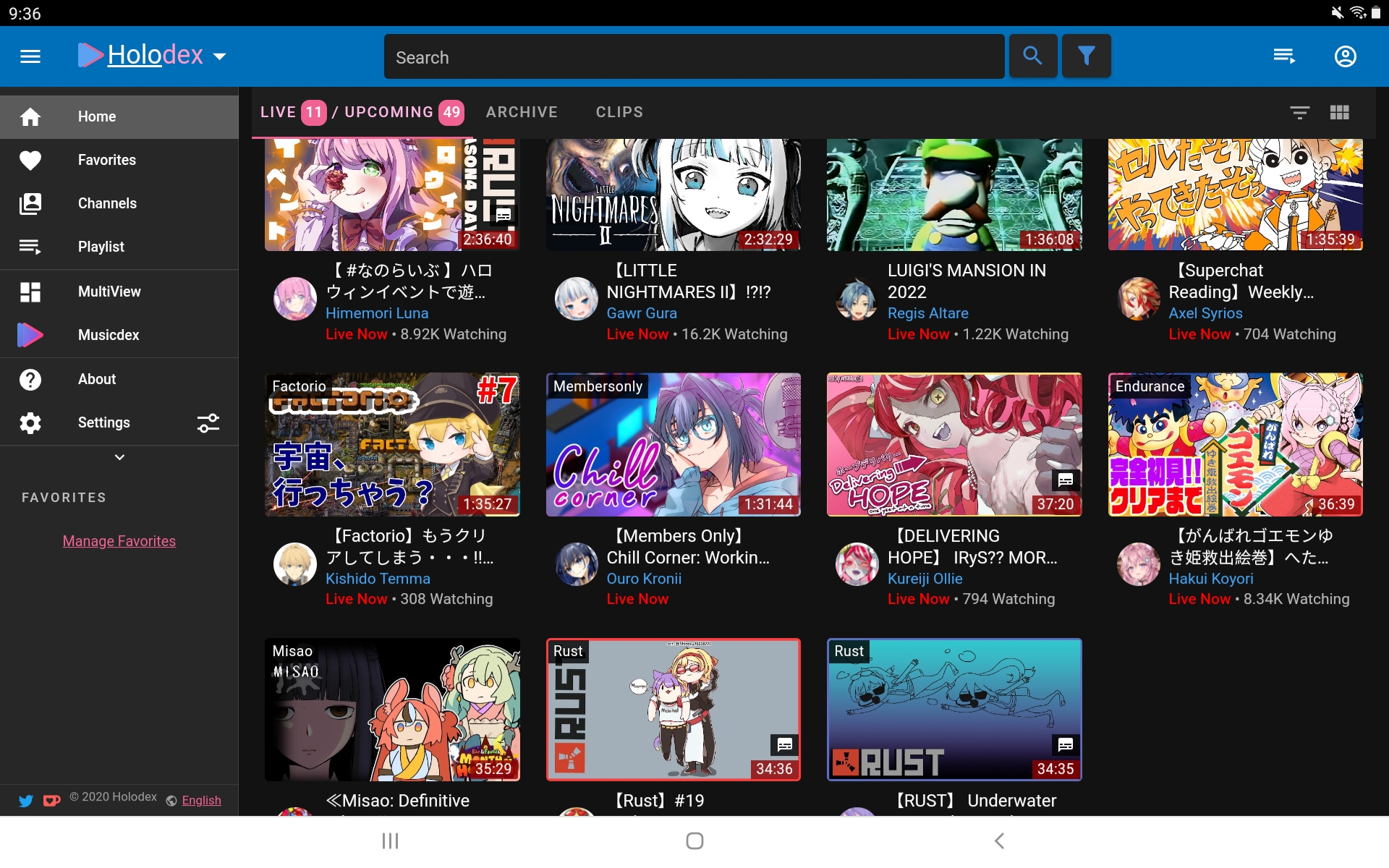The width and height of the screenshot is (1389, 868).
Task: Open the sort filter lines icon
Action: 1299,112
